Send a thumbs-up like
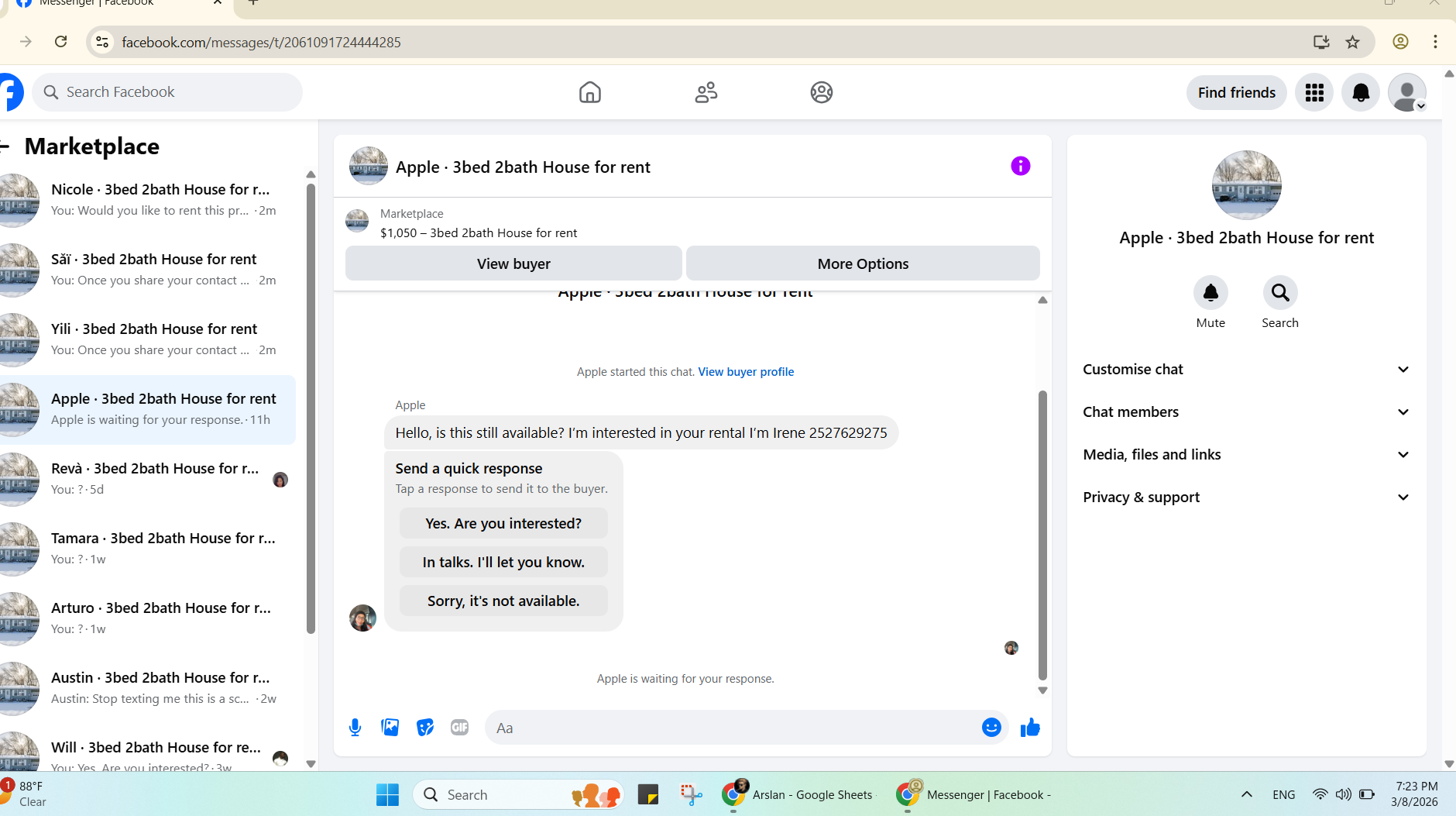The image size is (1456, 816). tap(1030, 728)
